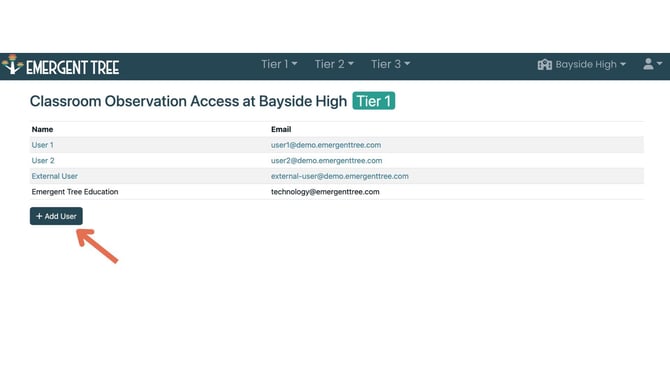Open the Tier 2 dropdown menu
Image resolution: width=670 pixels, height=376 pixels.
[334, 64]
